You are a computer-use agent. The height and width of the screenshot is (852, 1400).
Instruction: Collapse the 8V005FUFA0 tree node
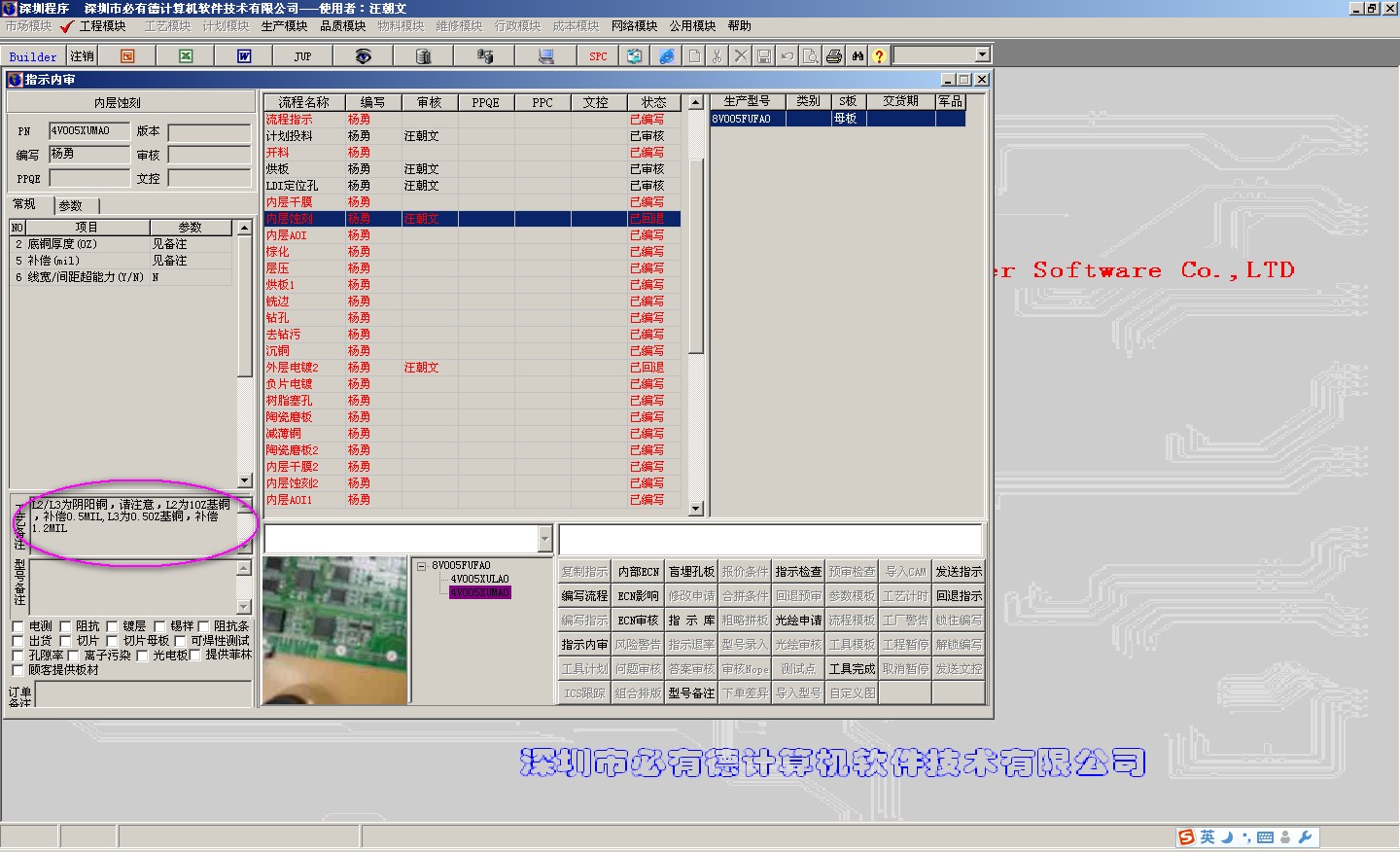coord(422,565)
